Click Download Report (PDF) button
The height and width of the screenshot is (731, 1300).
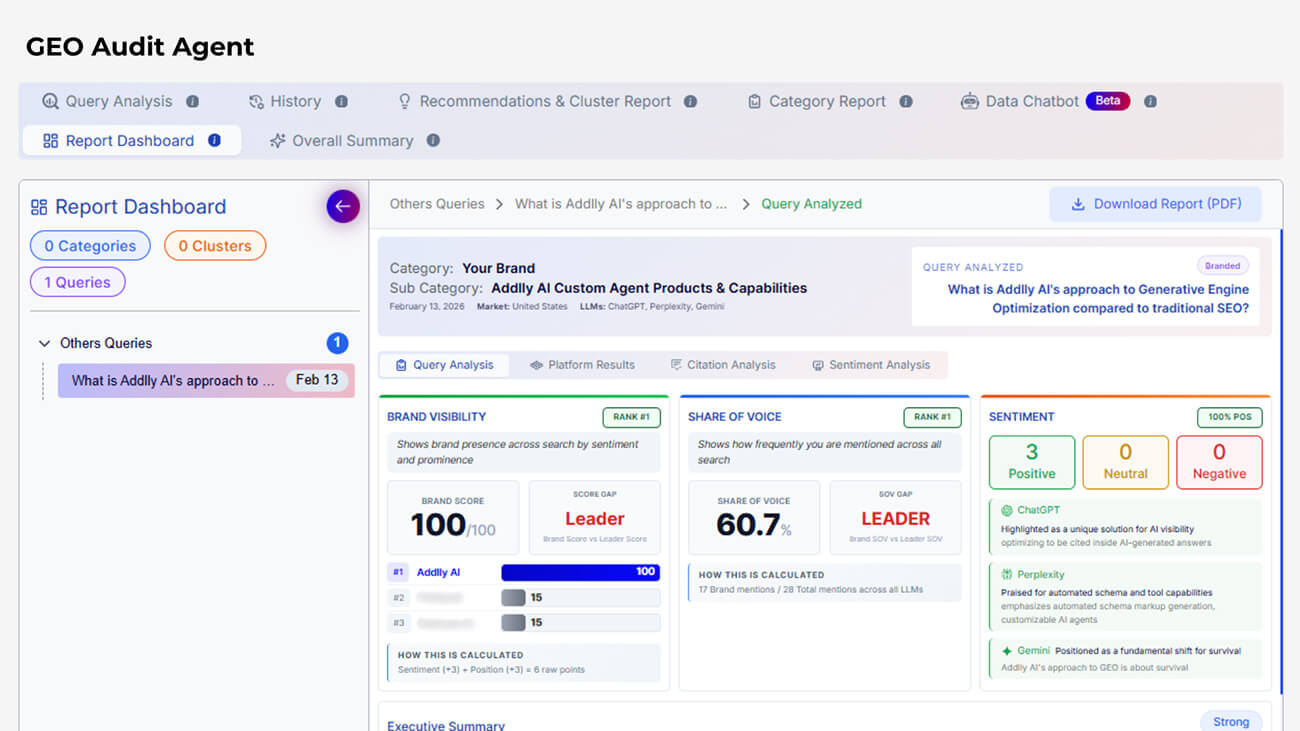pos(1155,204)
